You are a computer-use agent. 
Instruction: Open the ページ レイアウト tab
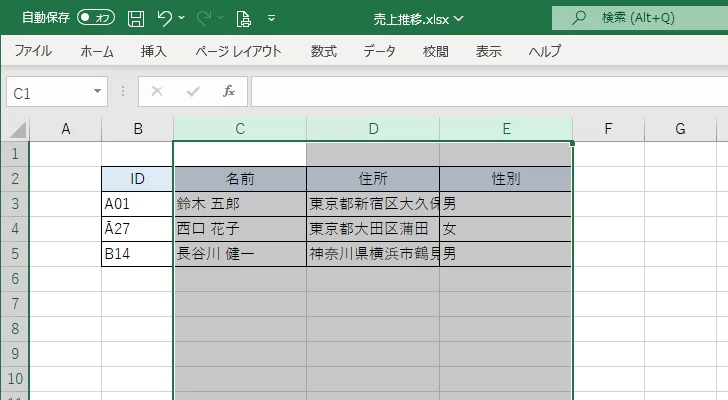click(238, 51)
